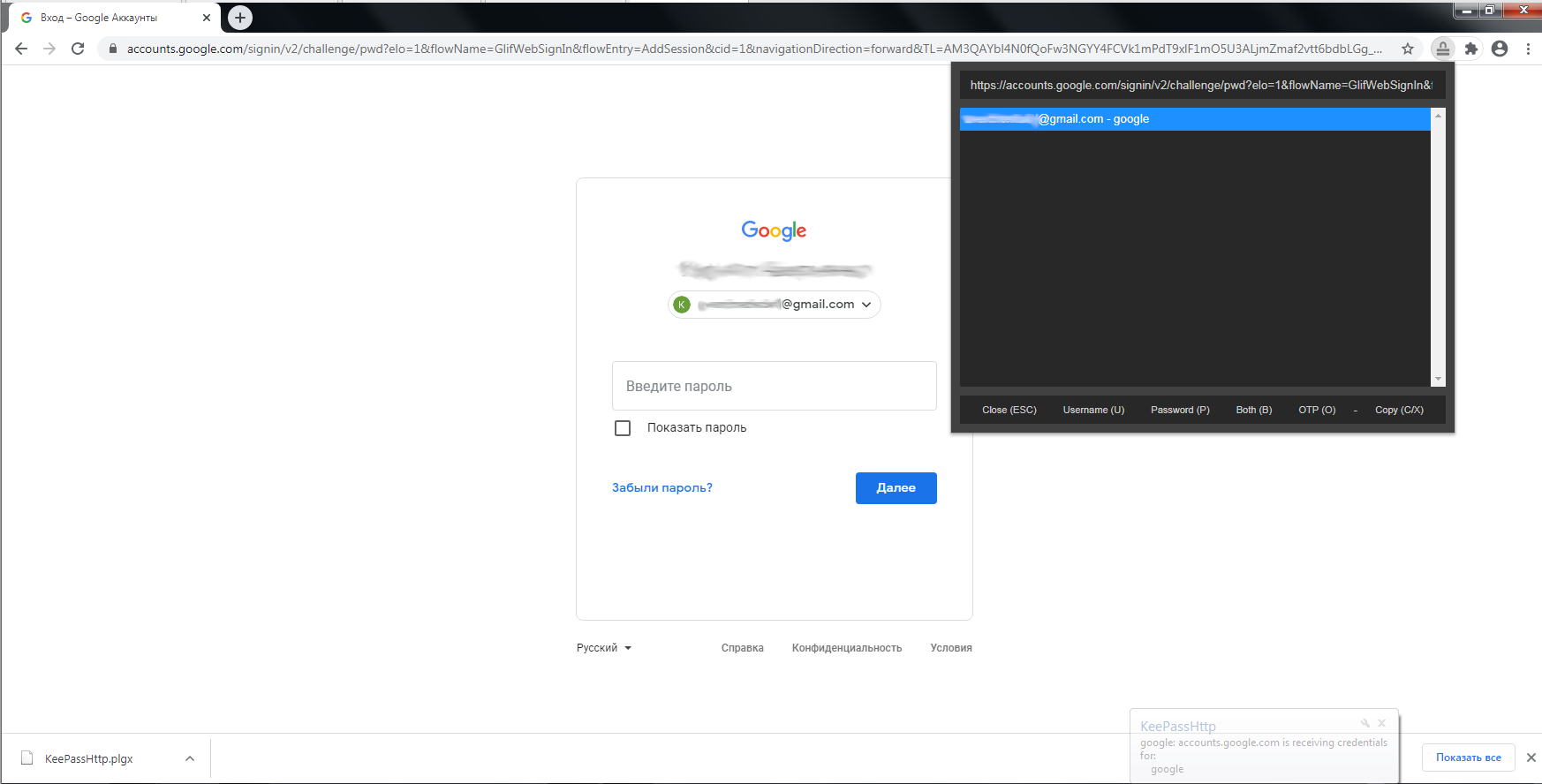Select the gmail.com - google credential entry
This screenshot has height=784, width=1542.
click(x=1195, y=119)
